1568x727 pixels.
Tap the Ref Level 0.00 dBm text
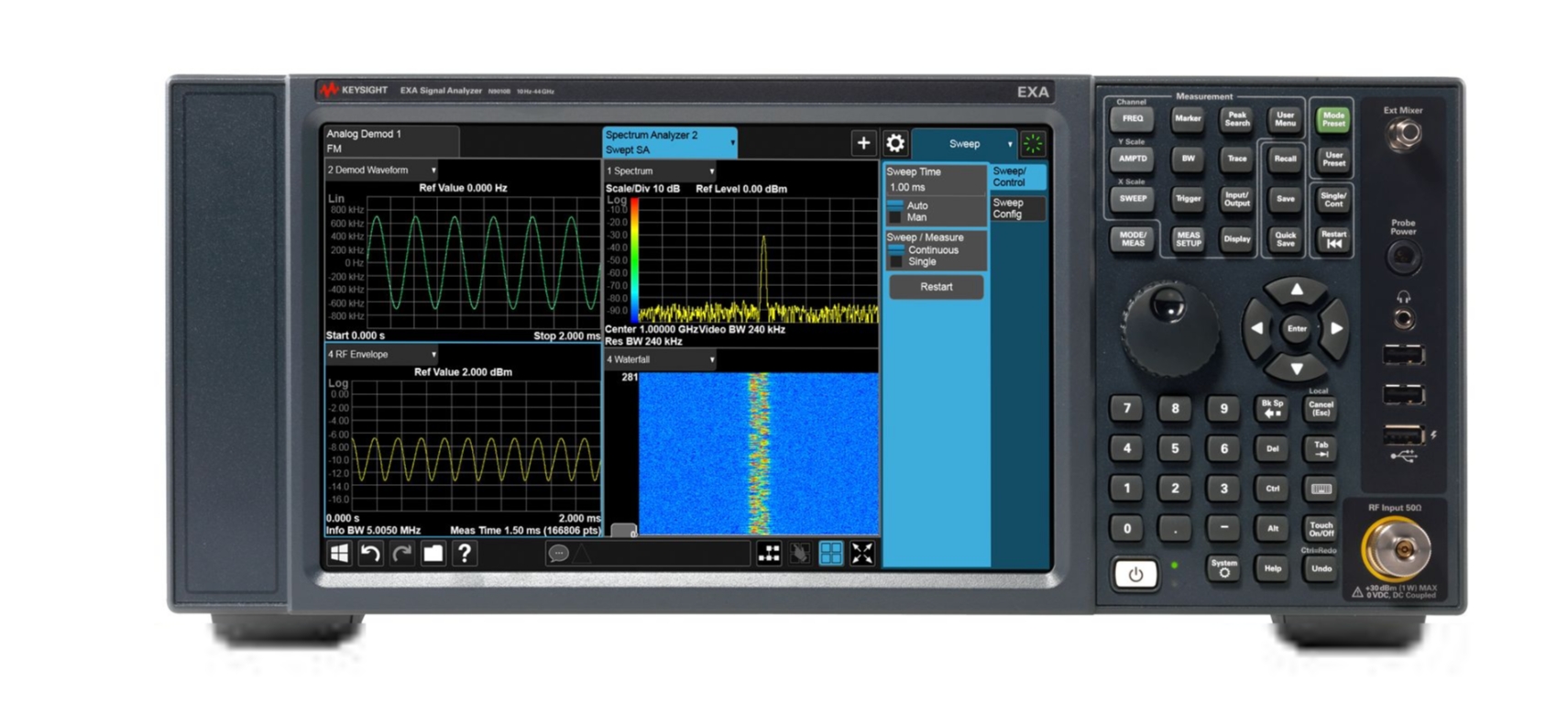(741, 189)
